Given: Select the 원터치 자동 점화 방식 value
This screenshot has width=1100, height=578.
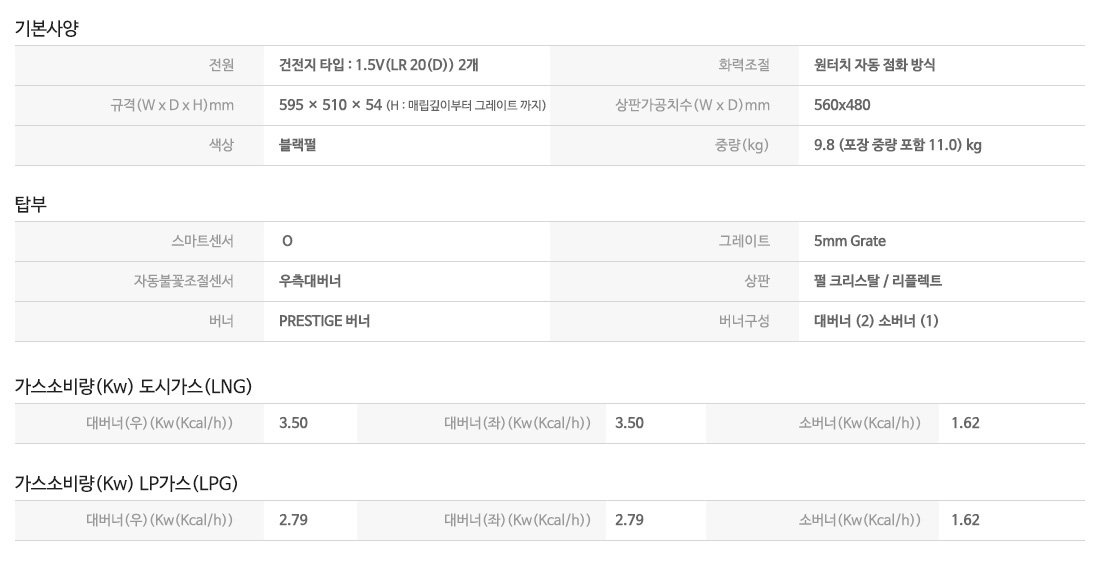Looking at the screenshot, I should coord(875,66).
